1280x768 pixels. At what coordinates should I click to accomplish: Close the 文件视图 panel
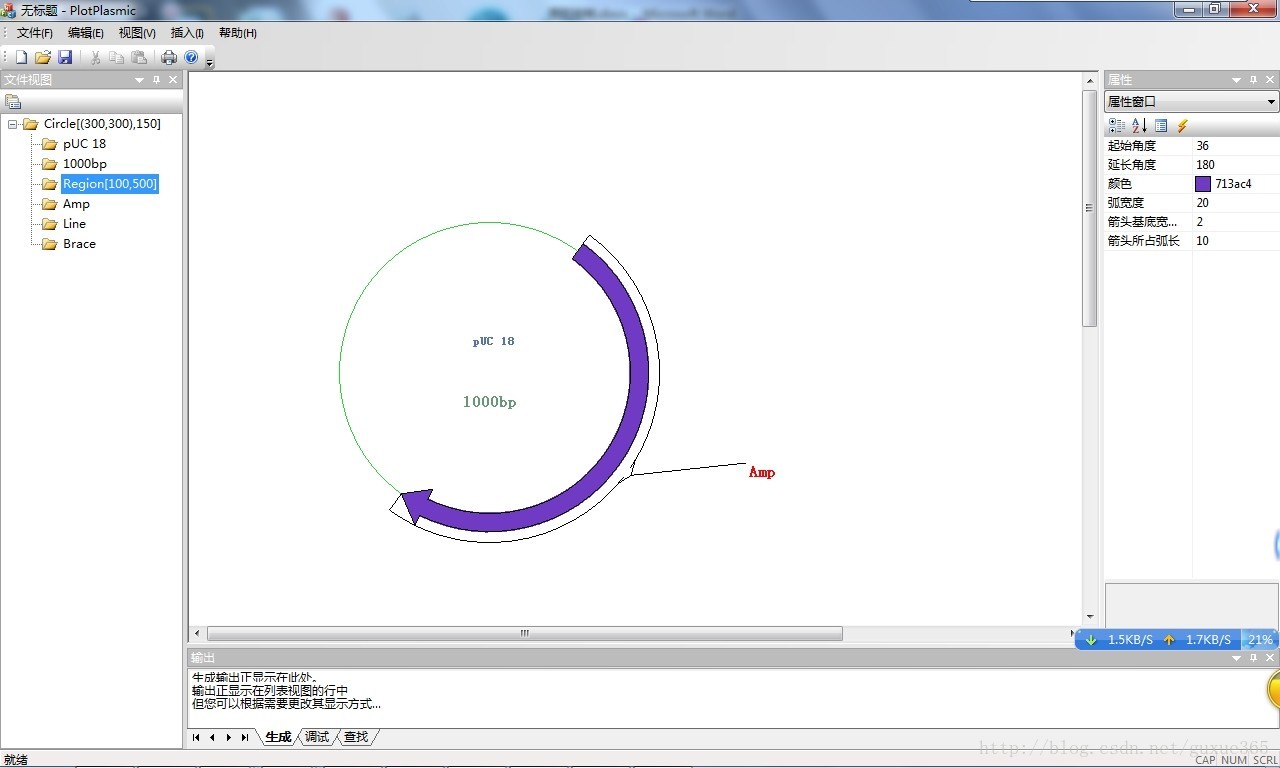pos(173,80)
